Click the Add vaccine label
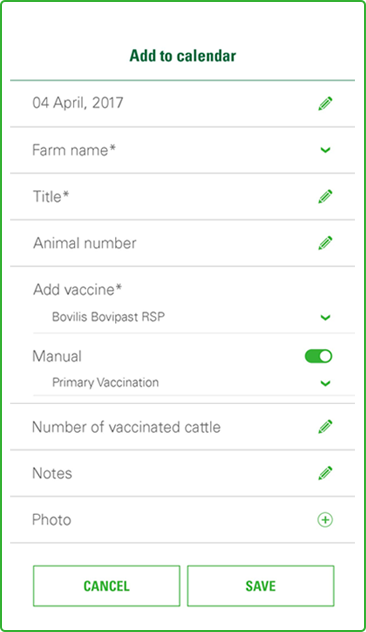The image size is (366, 632). click(x=77, y=289)
